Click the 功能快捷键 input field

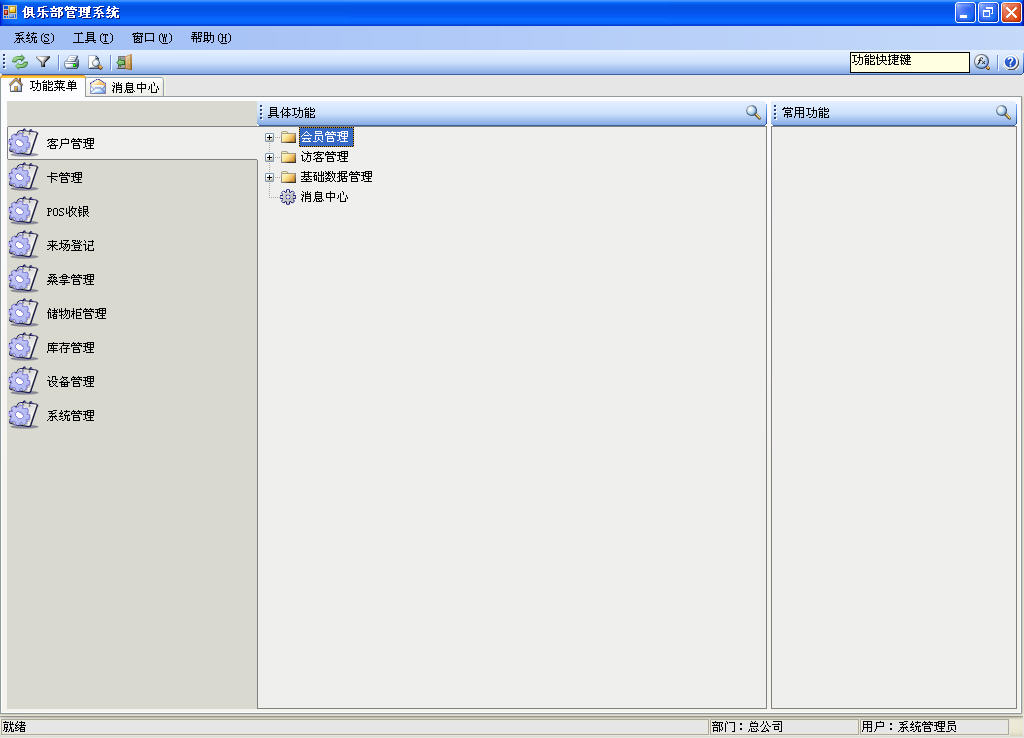pos(908,62)
